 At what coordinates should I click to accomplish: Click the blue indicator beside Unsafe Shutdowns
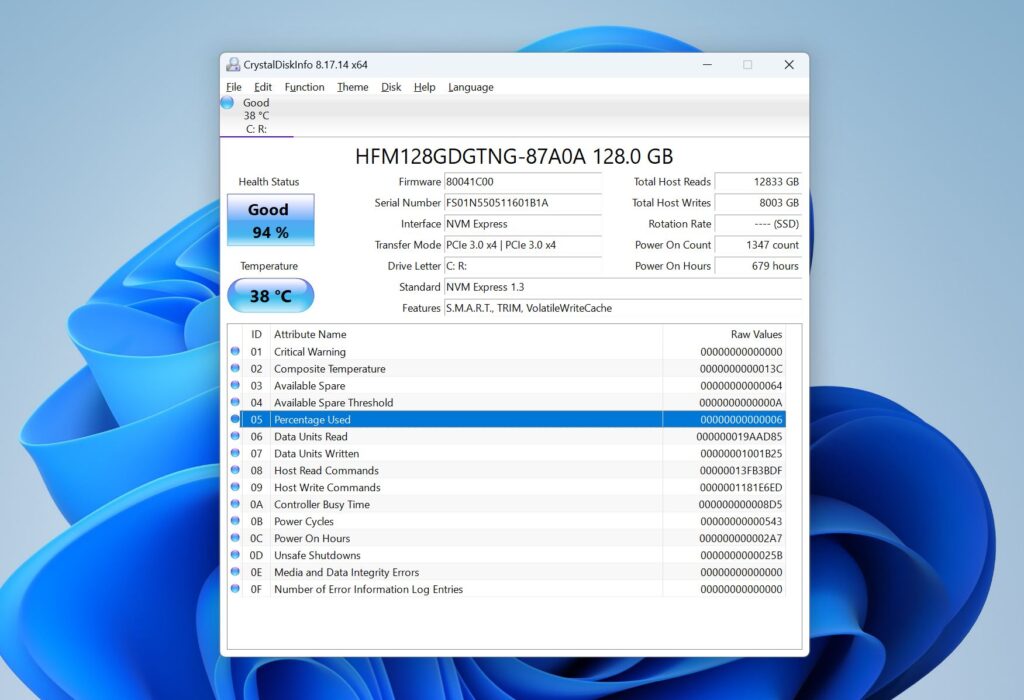coord(234,555)
